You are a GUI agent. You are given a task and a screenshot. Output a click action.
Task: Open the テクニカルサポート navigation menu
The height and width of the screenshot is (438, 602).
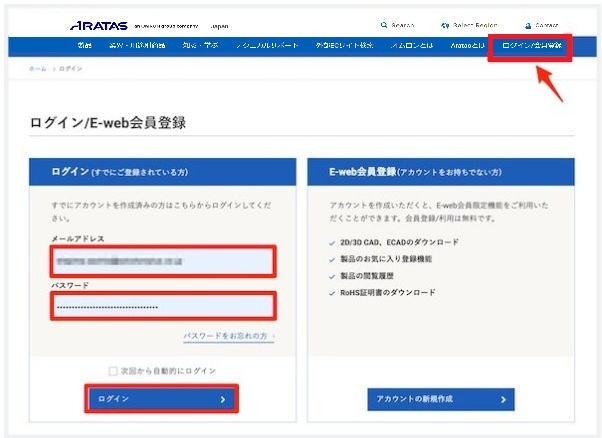[267, 45]
